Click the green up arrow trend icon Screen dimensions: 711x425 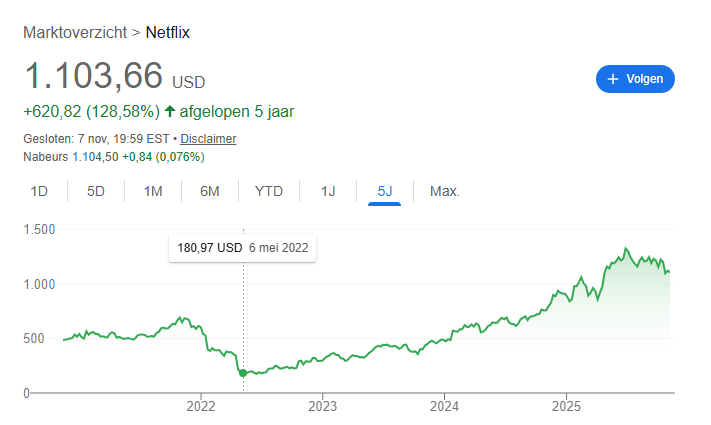click(170, 111)
